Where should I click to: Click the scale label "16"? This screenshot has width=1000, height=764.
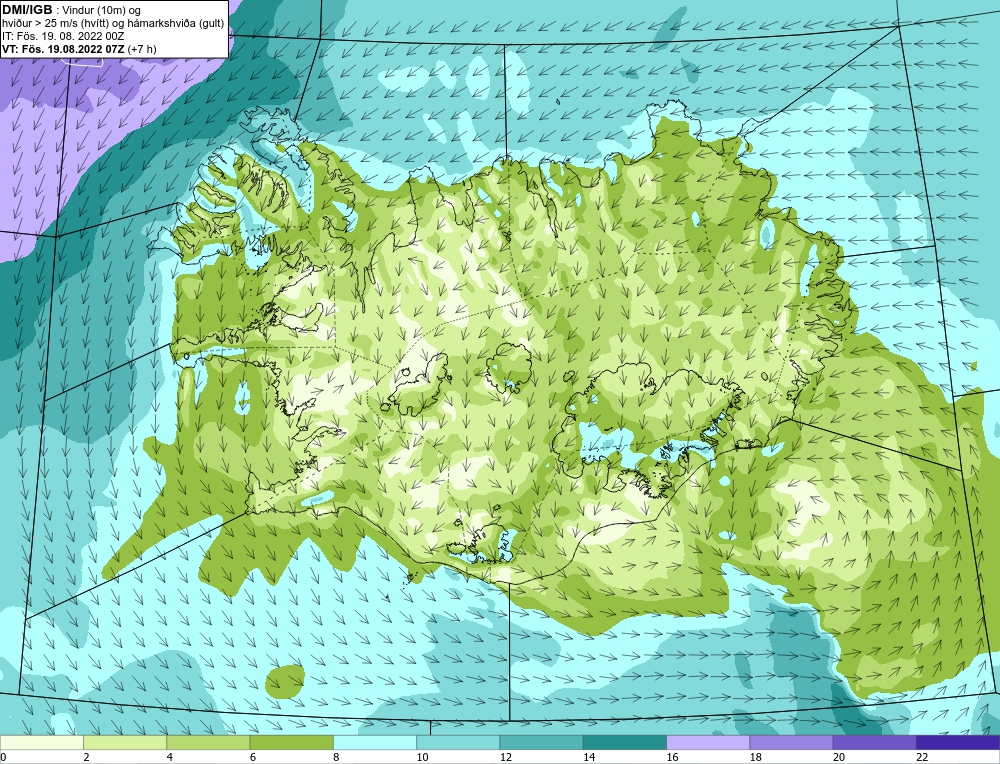click(671, 757)
